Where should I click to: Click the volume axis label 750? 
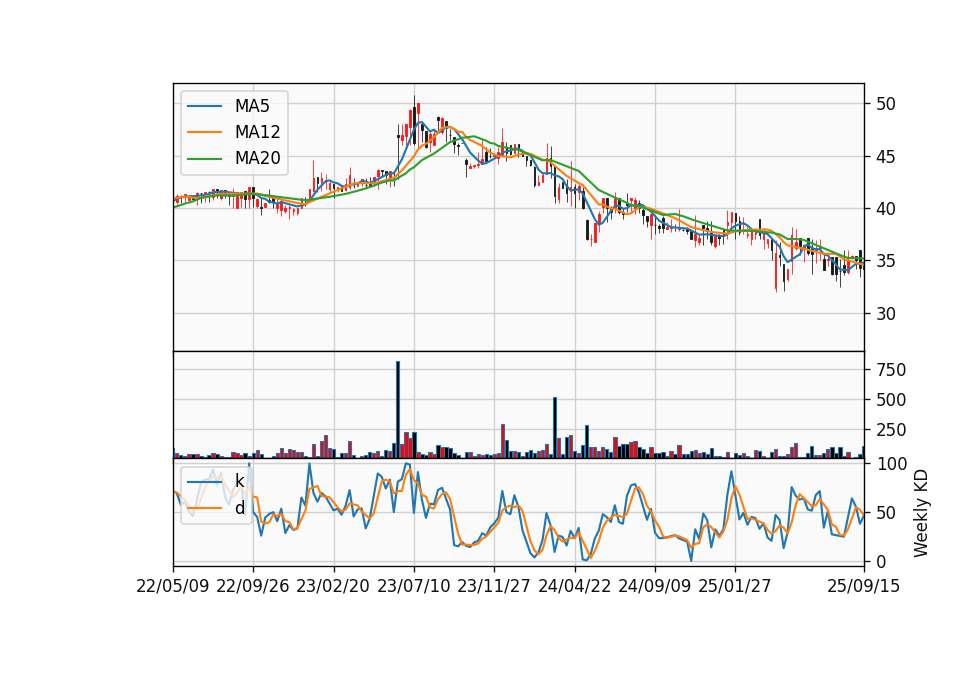891,370
